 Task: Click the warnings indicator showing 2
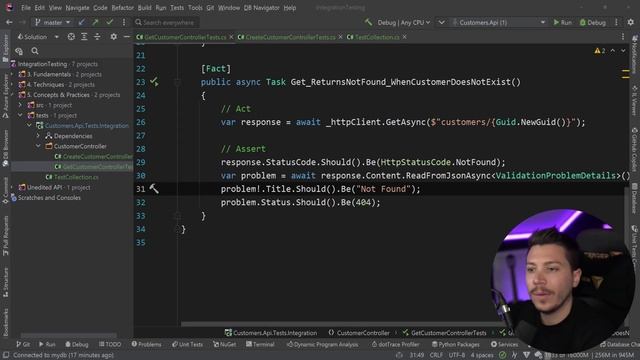[600, 51]
